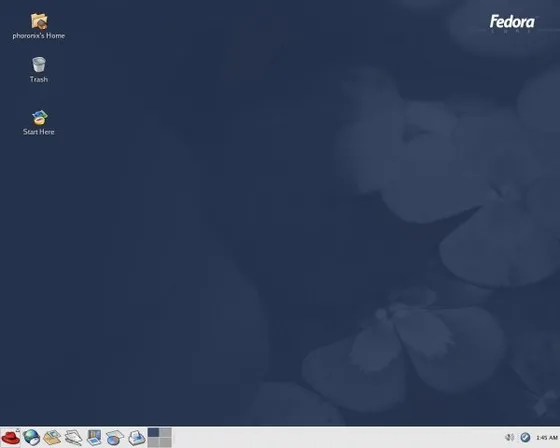The image size is (560, 448).
Task: Switch to the bottom-left workspace
Action: coord(153,442)
